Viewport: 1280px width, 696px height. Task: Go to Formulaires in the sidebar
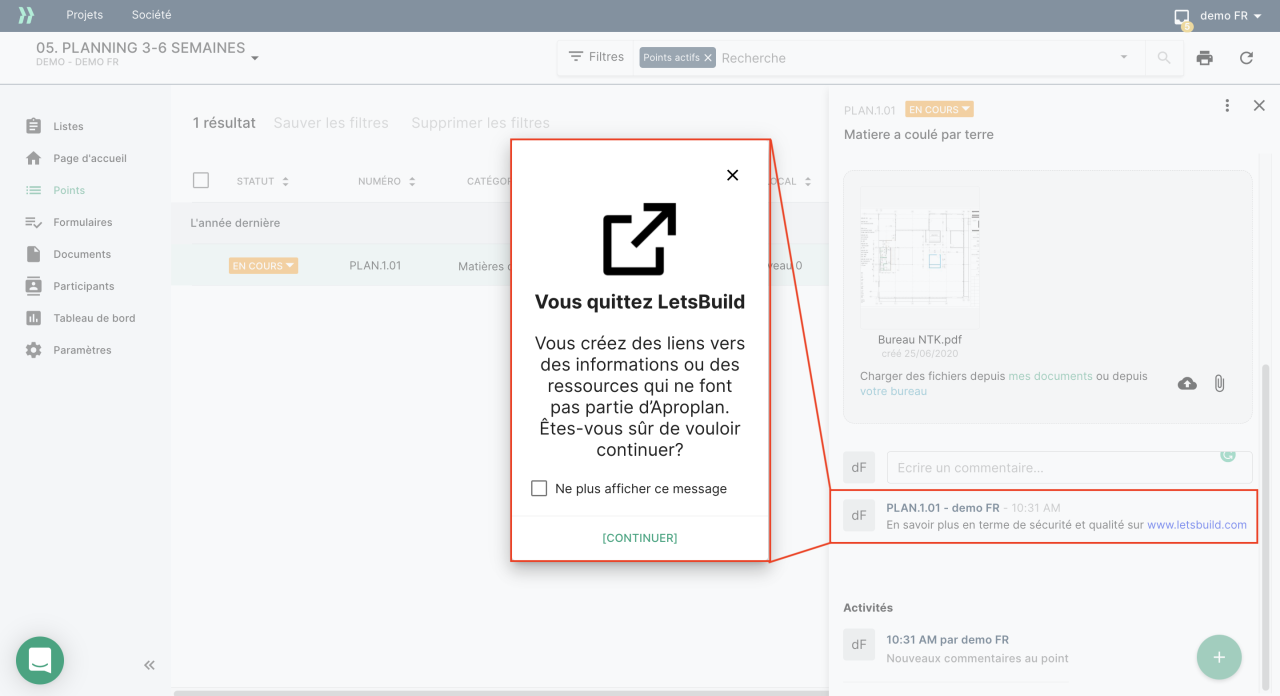pyautogui.click(x=82, y=222)
